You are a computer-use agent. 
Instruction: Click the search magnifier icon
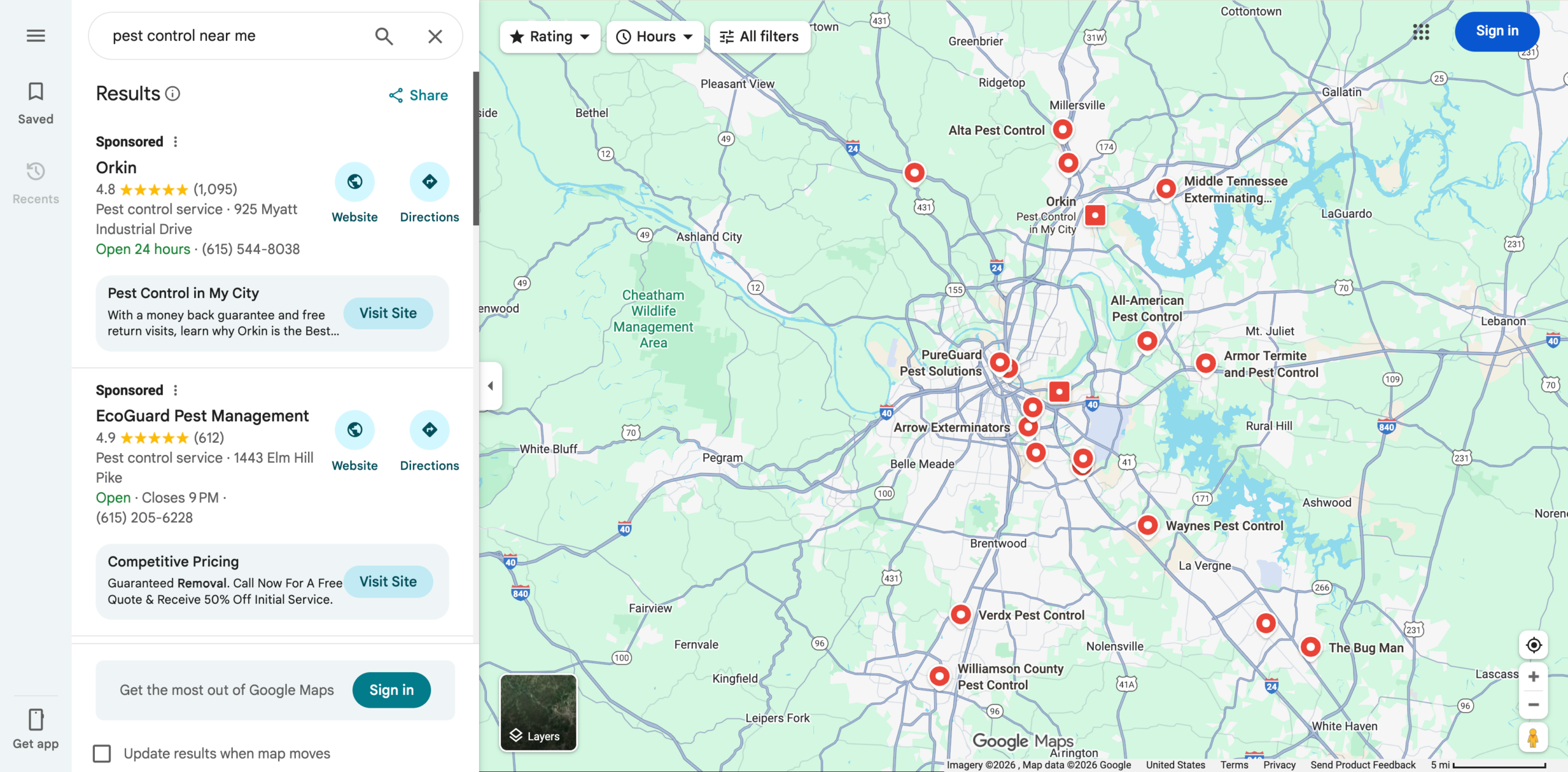click(384, 36)
